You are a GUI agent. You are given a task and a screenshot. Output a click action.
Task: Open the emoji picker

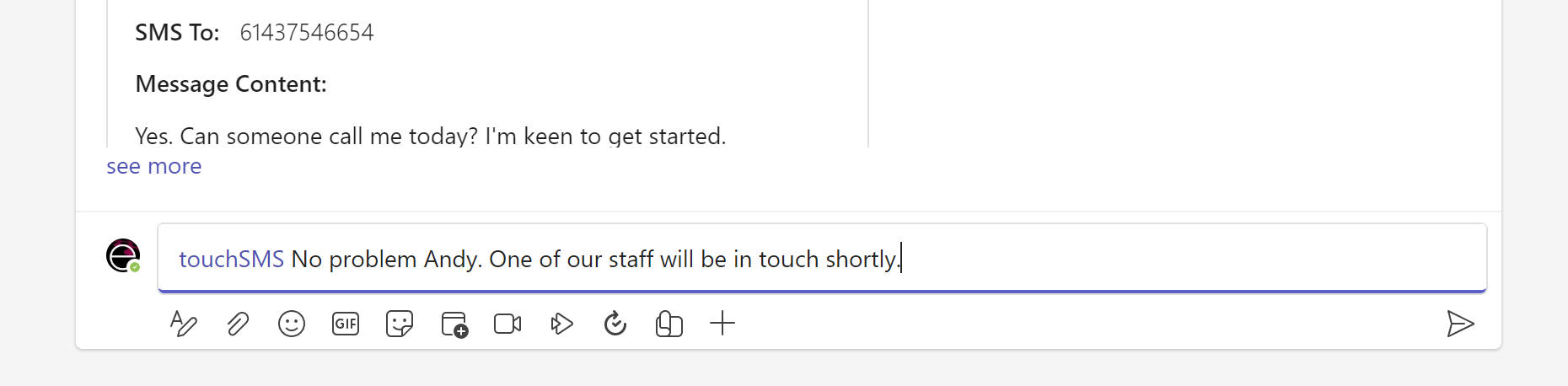(x=292, y=324)
